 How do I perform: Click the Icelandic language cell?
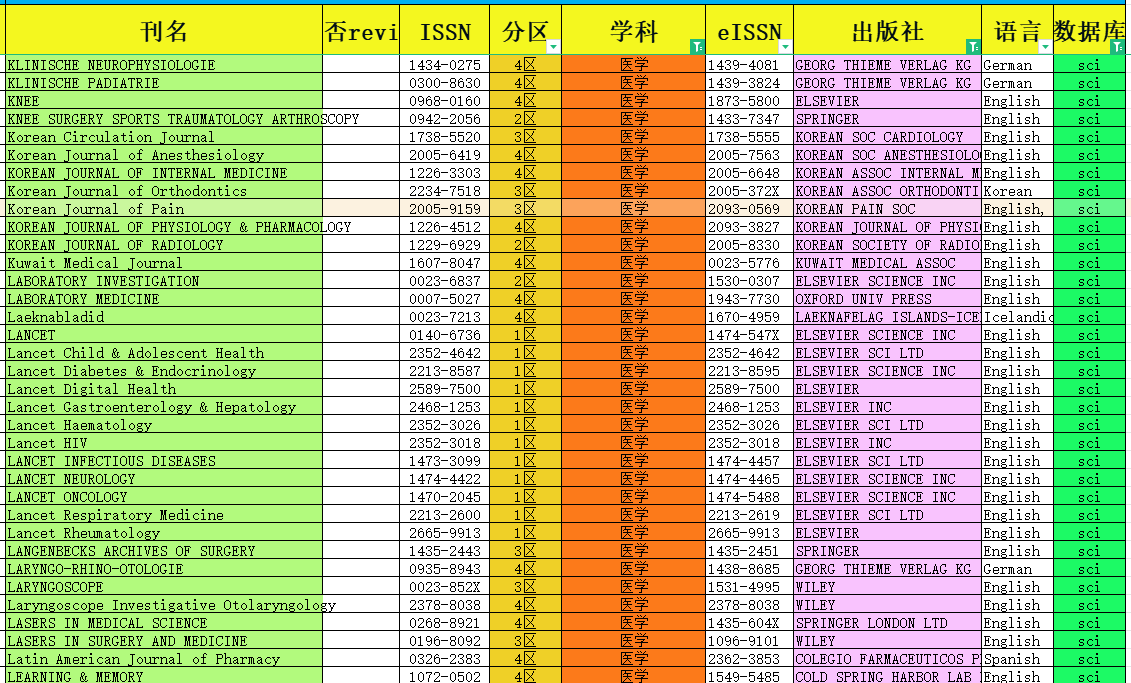click(1017, 317)
